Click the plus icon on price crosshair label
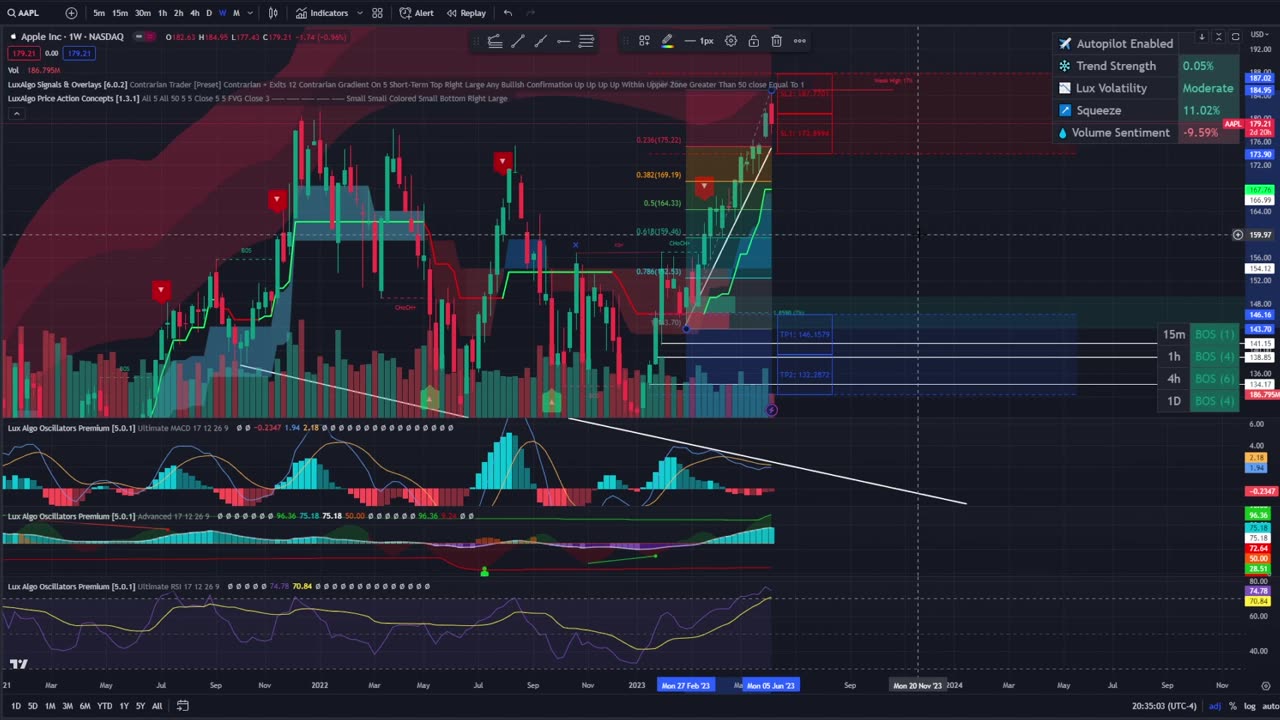Screen dimensions: 1280x720 1237,235
